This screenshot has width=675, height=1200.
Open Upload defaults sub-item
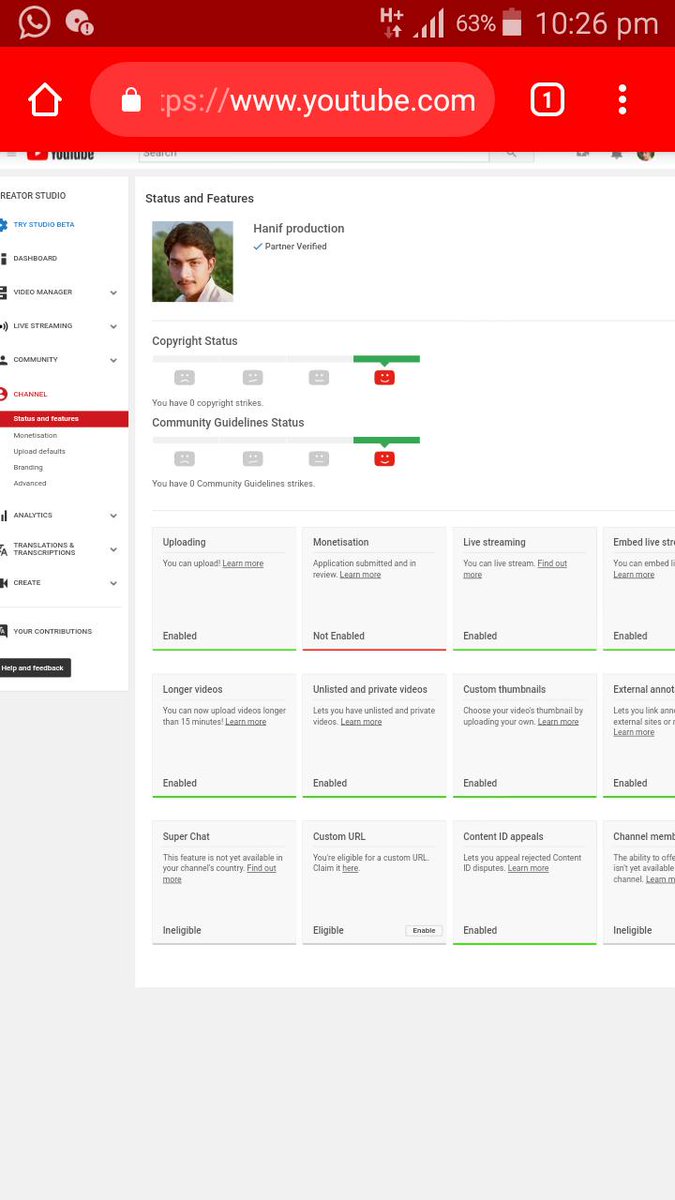coord(39,451)
